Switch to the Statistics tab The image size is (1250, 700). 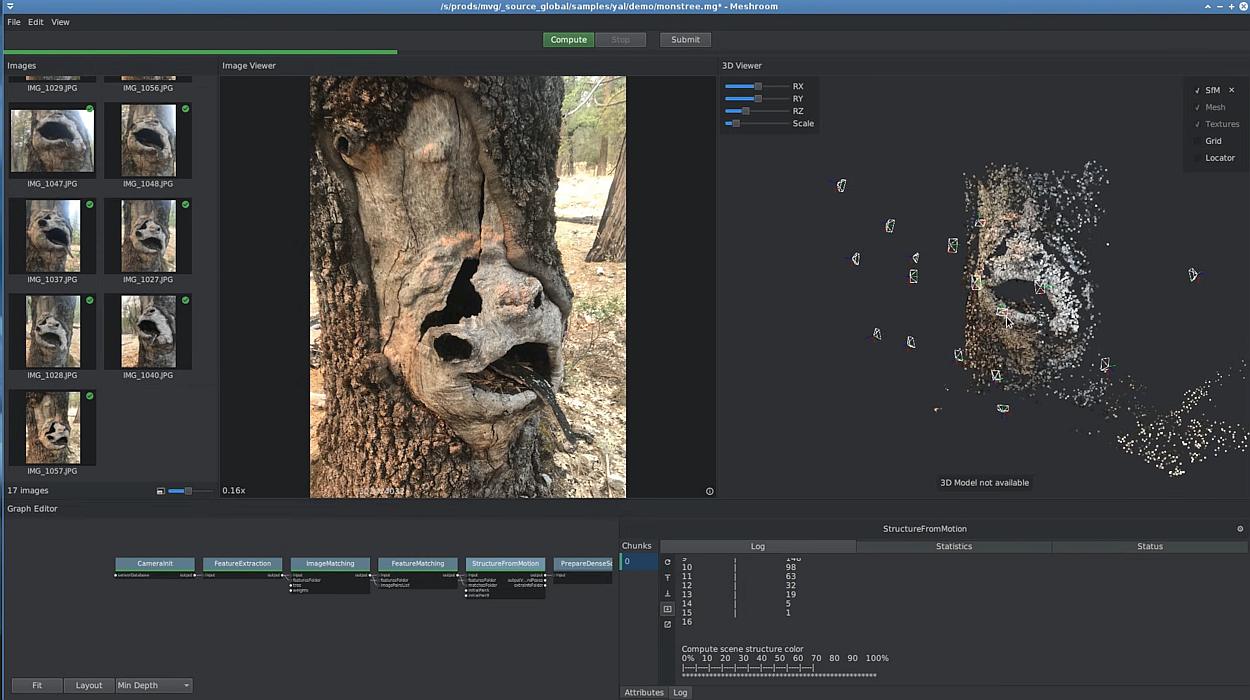coord(954,546)
